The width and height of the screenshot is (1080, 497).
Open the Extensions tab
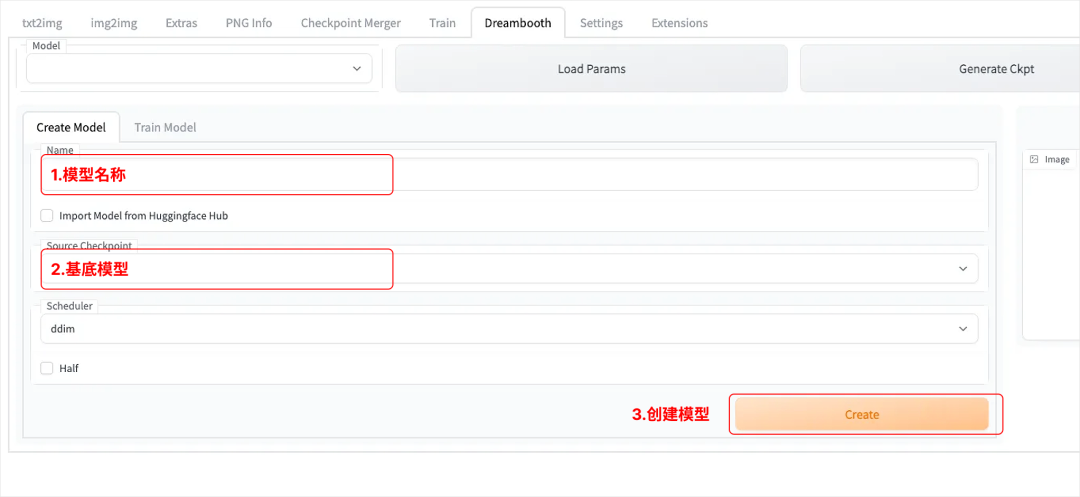click(x=679, y=23)
